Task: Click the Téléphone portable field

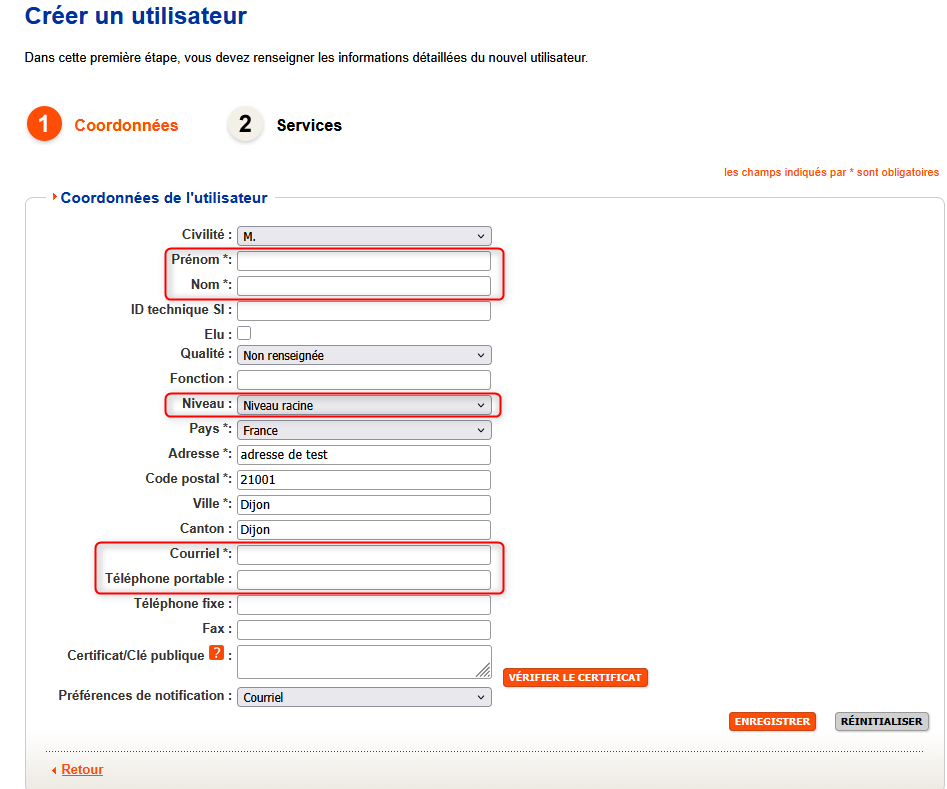Action: pos(364,580)
